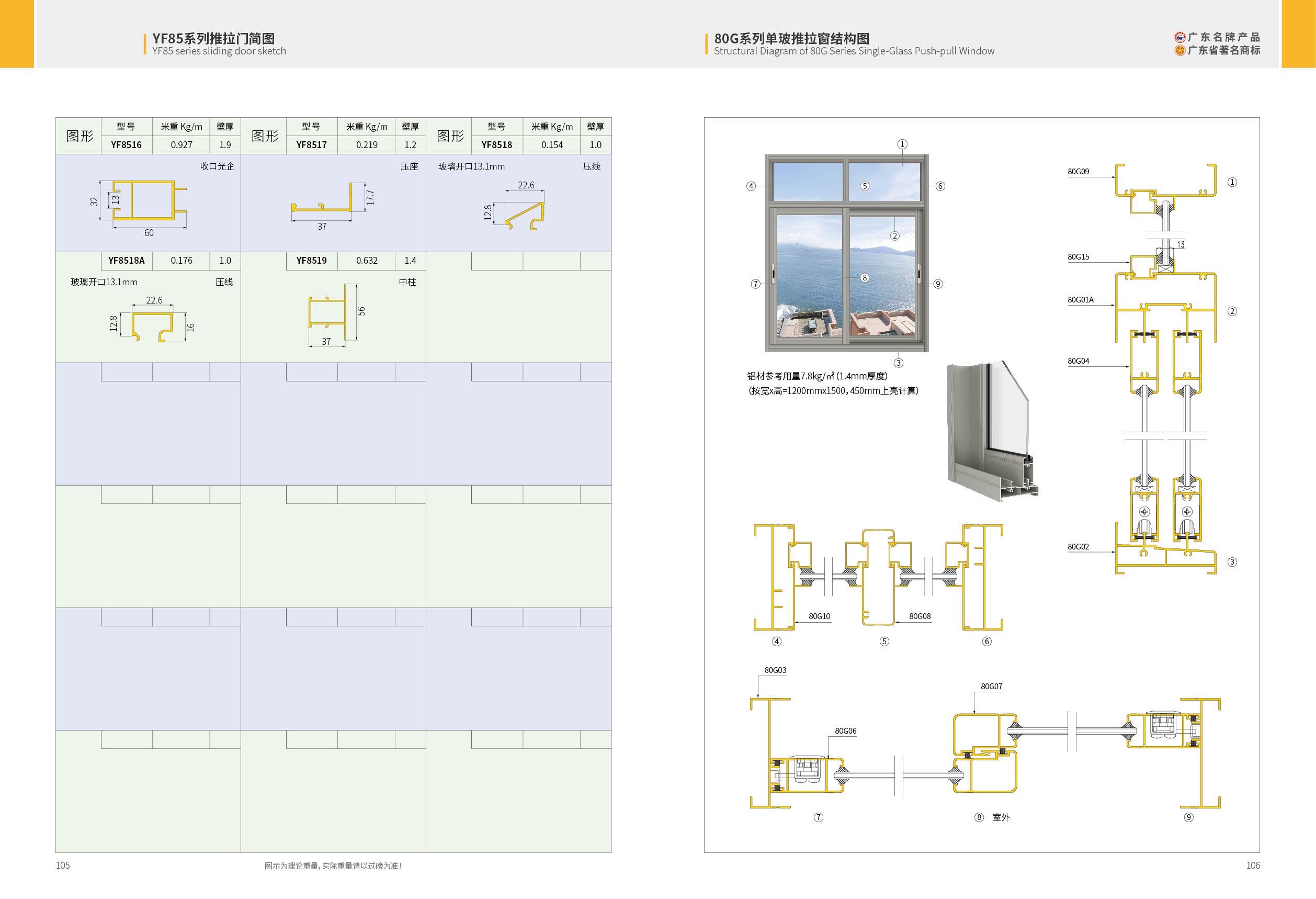Select the sliding window scenery photo
Screen dimensions: 1316x899
847,253
